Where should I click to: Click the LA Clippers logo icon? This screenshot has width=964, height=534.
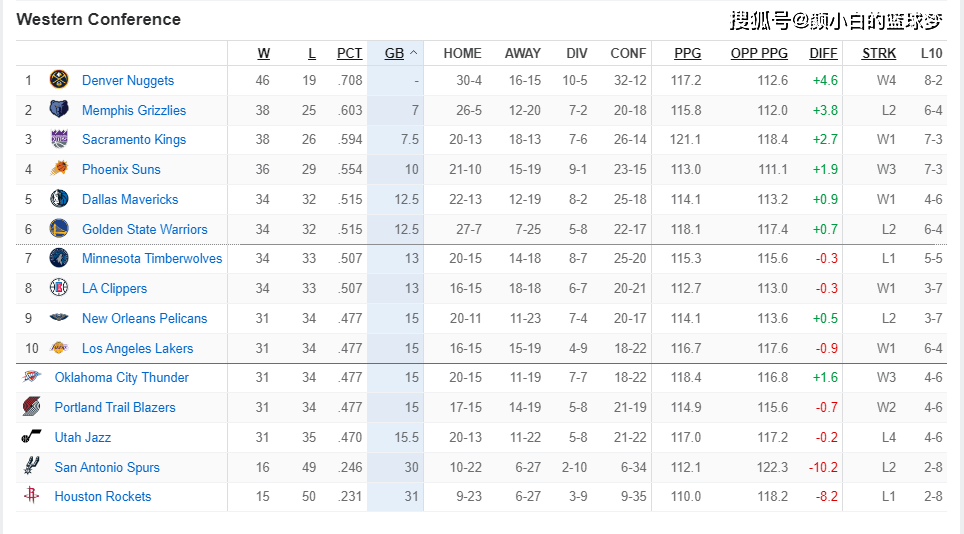pos(59,288)
